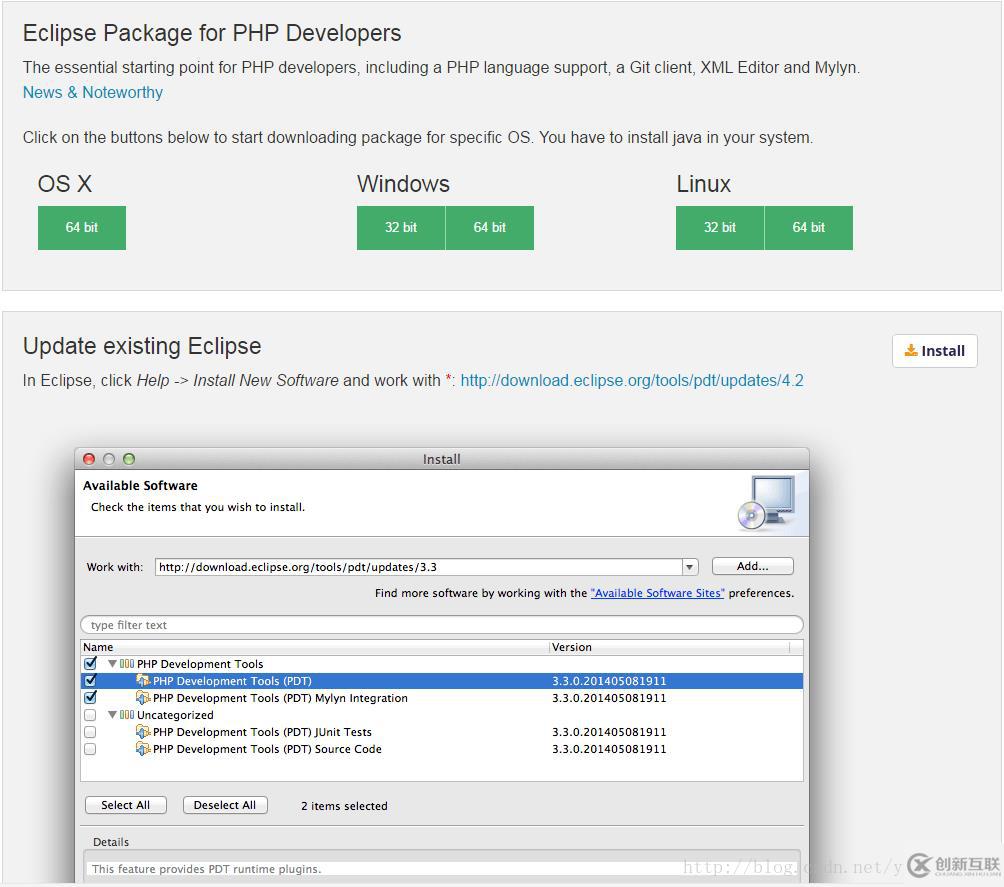Check the PDT JUnit Tests checkbox
This screenshot has width=1004, height=887.
91,732
